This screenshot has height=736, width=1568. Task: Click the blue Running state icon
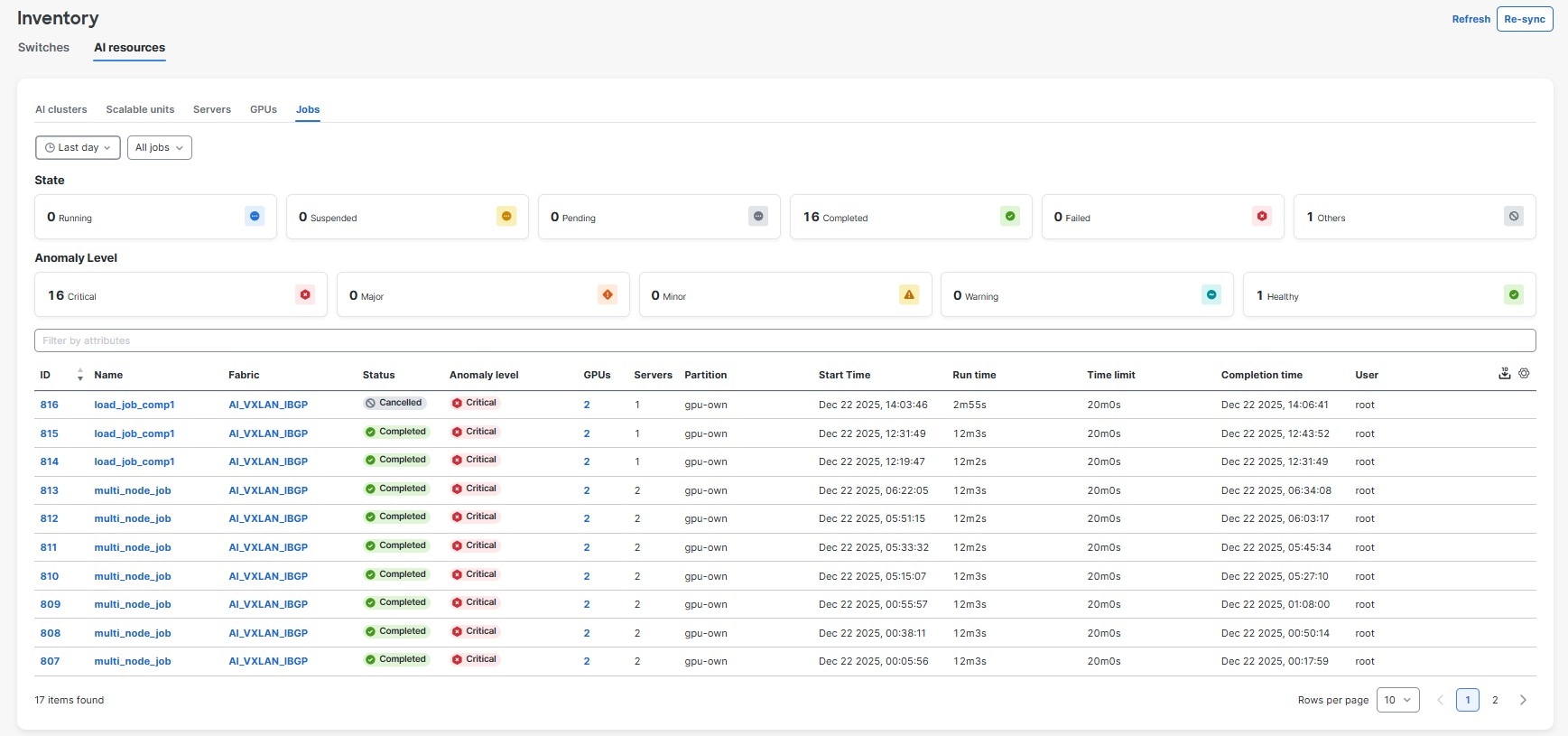pyautogui.click(x=255, y=217)
